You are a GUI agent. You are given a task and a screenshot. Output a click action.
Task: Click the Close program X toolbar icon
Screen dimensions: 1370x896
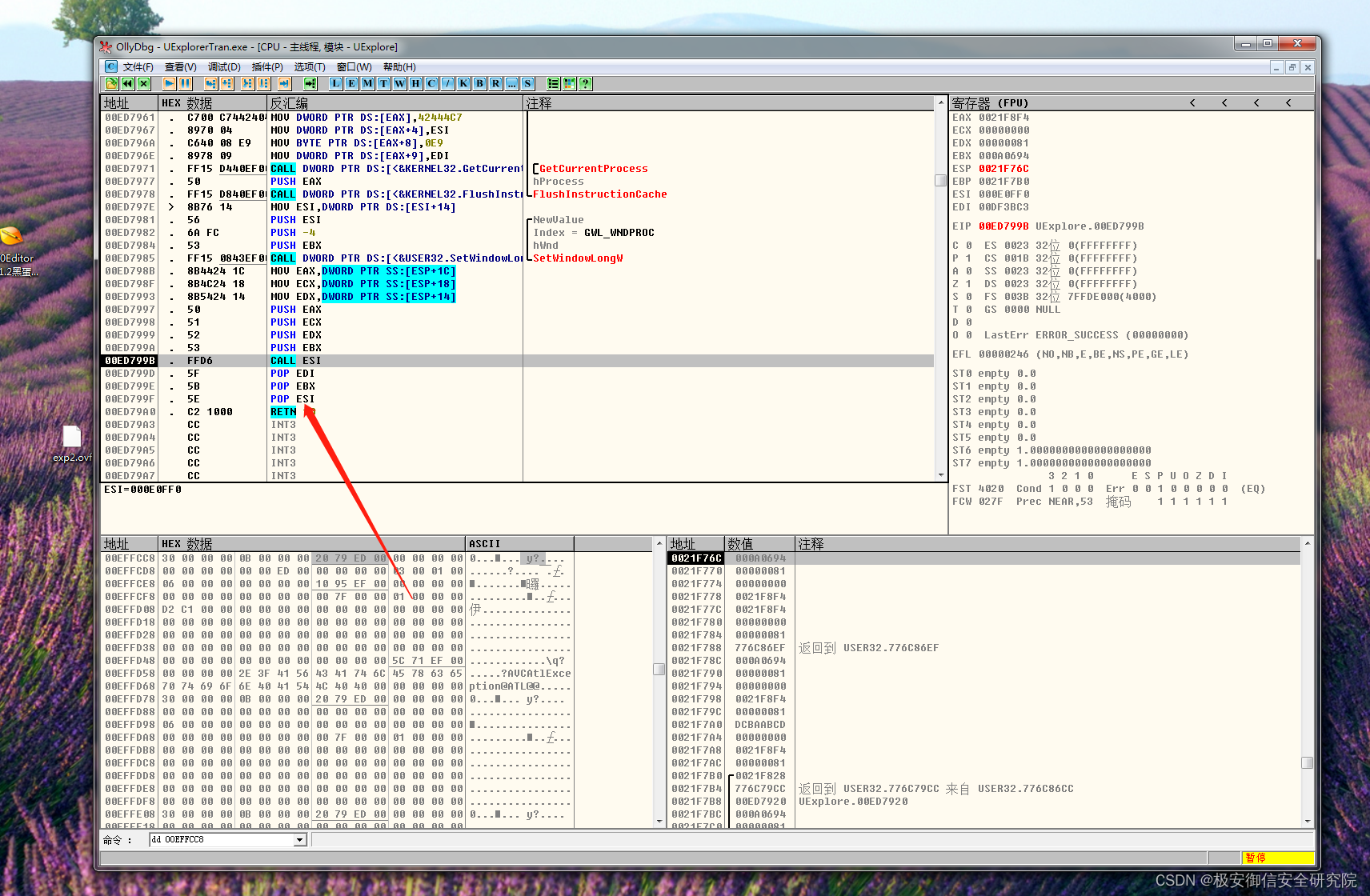coord(144,83)
